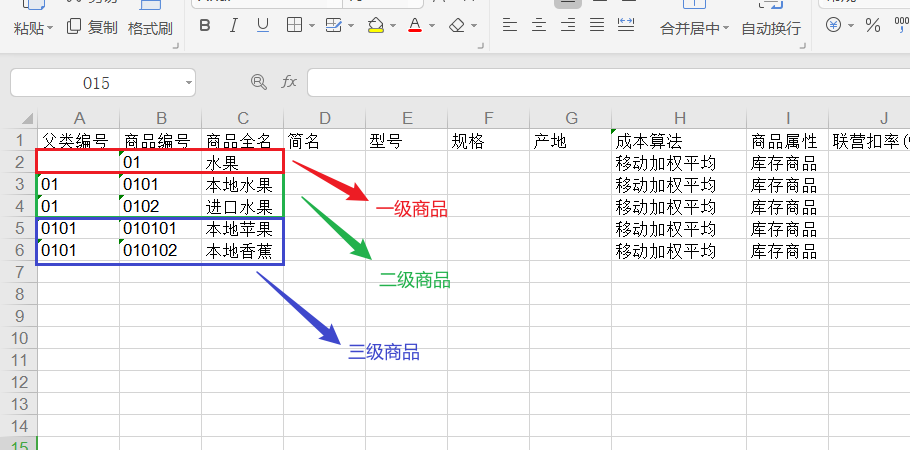The image size is (910, 450).
Task: Open the 合并居中 dropdown
Action: (726, 29)
